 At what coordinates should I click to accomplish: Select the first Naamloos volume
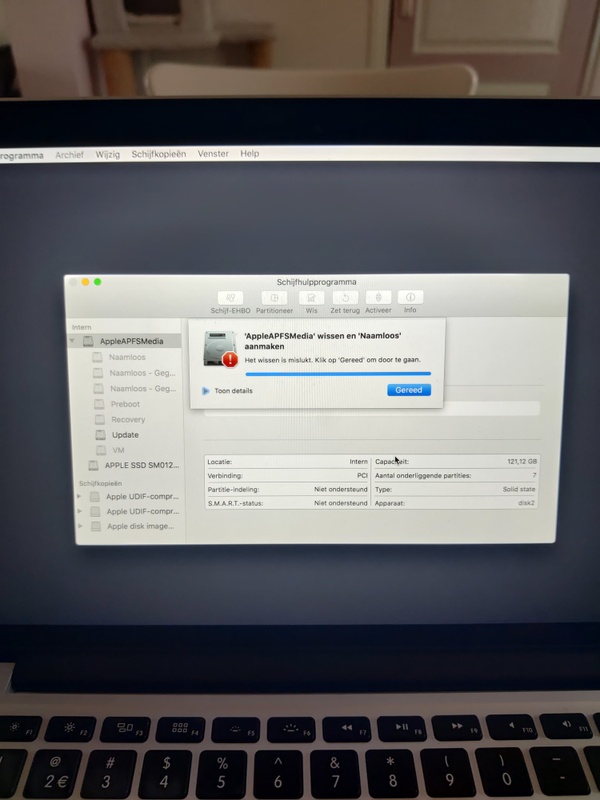pos(127,357)
